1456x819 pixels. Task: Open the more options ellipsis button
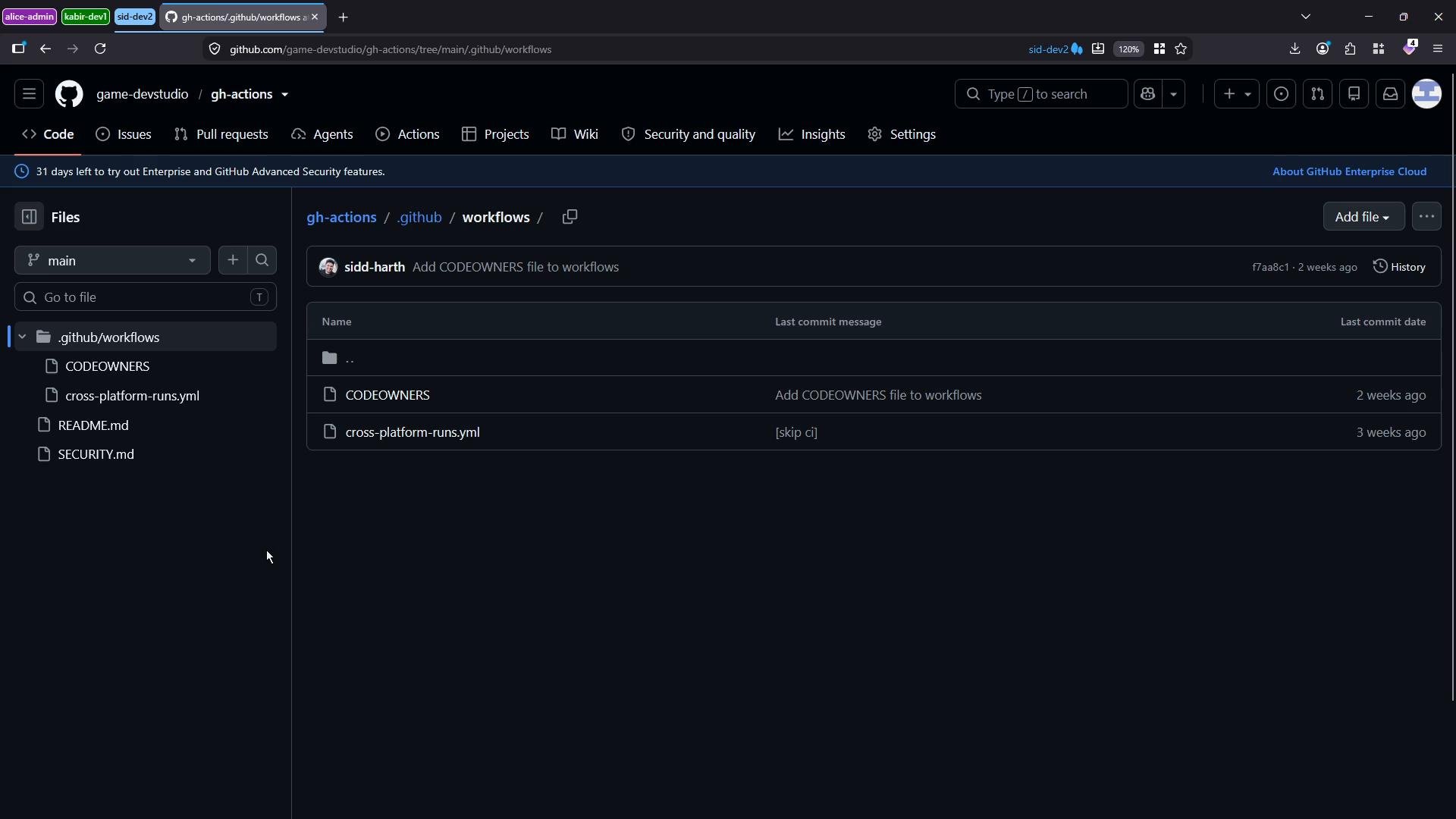point(1426,217)
